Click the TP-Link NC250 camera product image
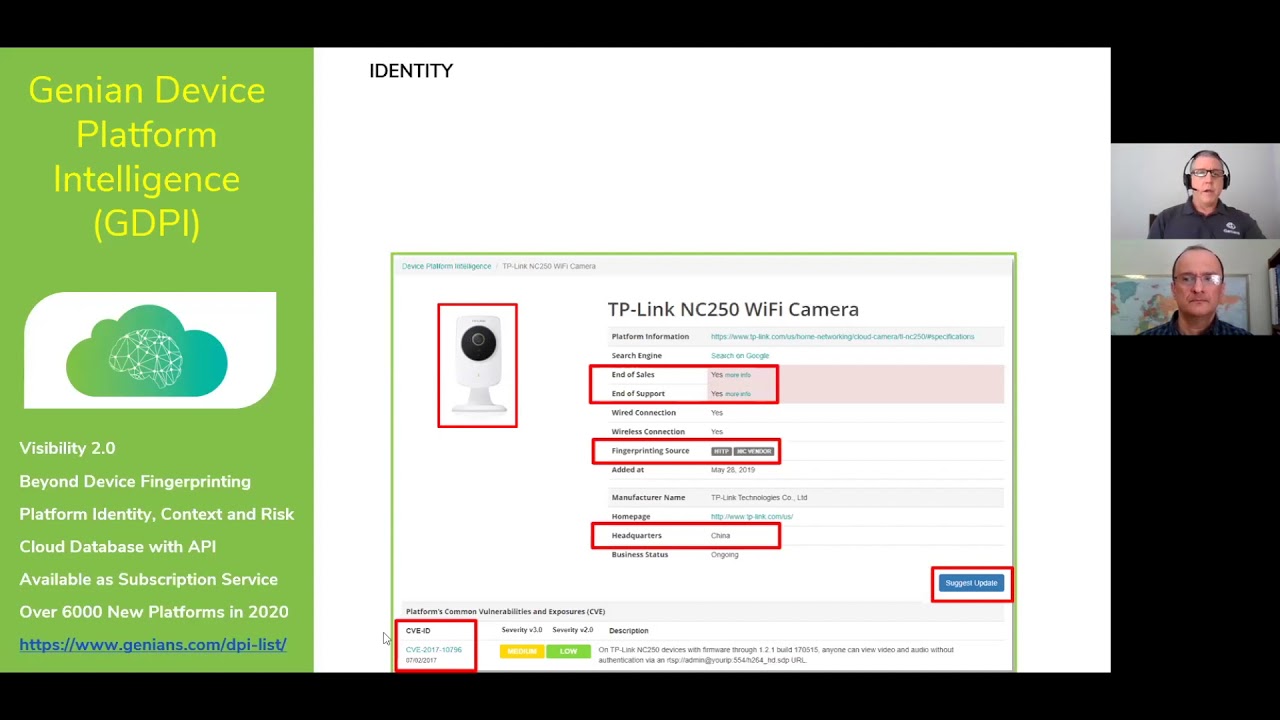The image size is (1280, 720). tap(477, 365)
